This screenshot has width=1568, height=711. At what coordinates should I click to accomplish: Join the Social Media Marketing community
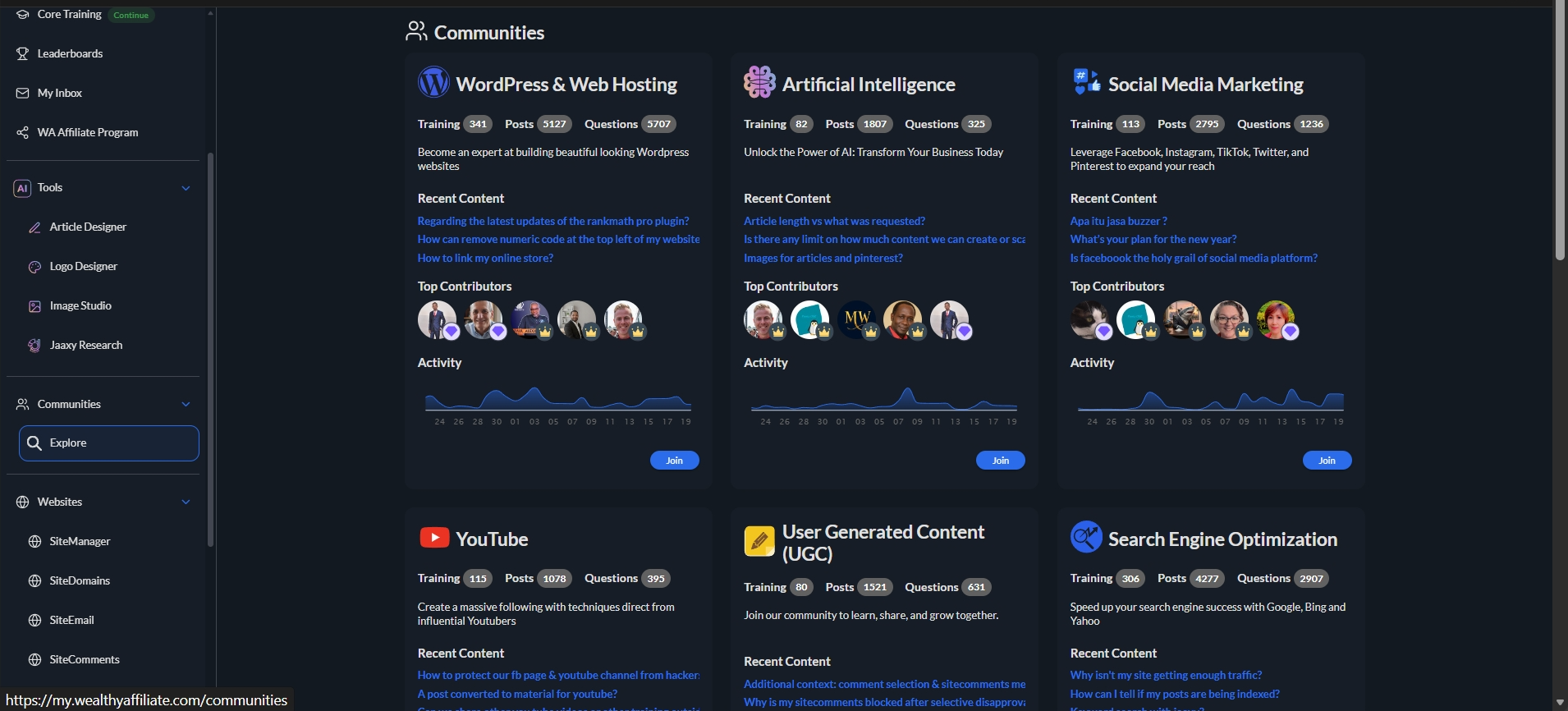tap(1327, 461)
